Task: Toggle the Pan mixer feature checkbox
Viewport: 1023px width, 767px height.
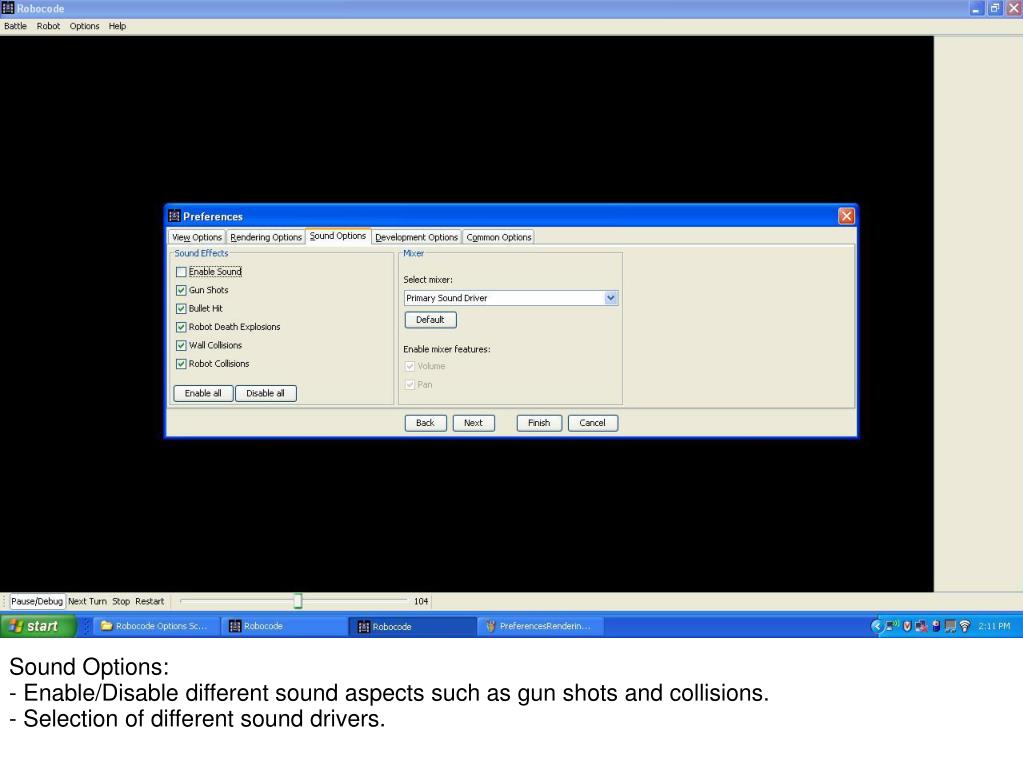Action: tap(410, 385)
